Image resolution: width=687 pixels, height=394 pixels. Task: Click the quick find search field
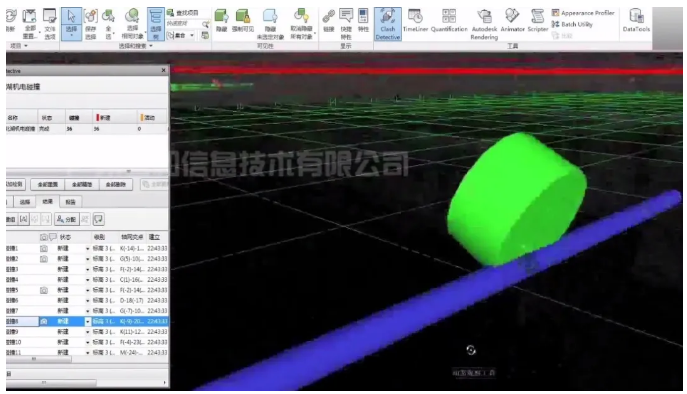tap(184, 24)
